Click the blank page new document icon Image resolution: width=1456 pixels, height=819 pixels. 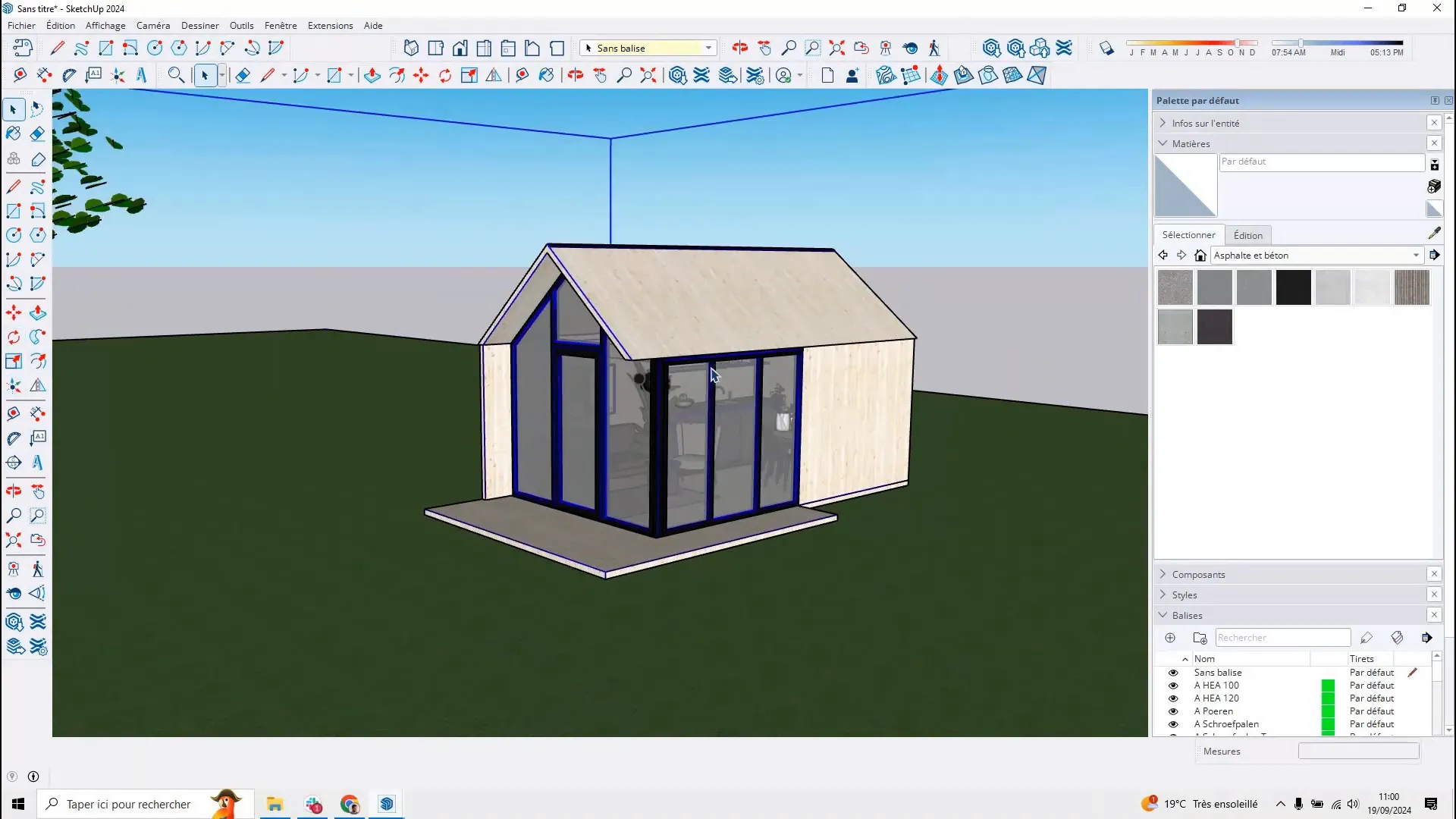[827, 75]
